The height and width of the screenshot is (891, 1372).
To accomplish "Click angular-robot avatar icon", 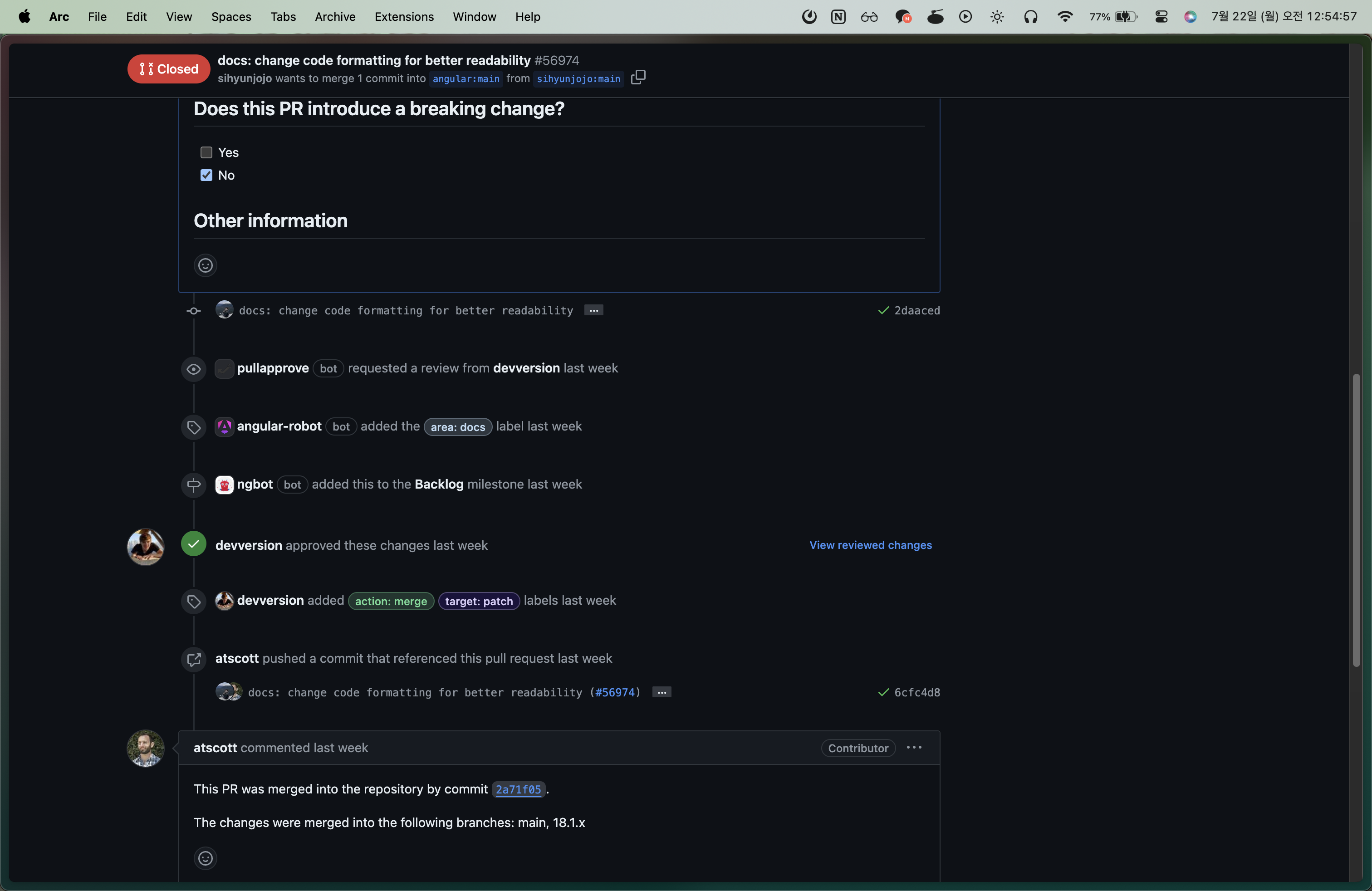I will coord(224,426).
